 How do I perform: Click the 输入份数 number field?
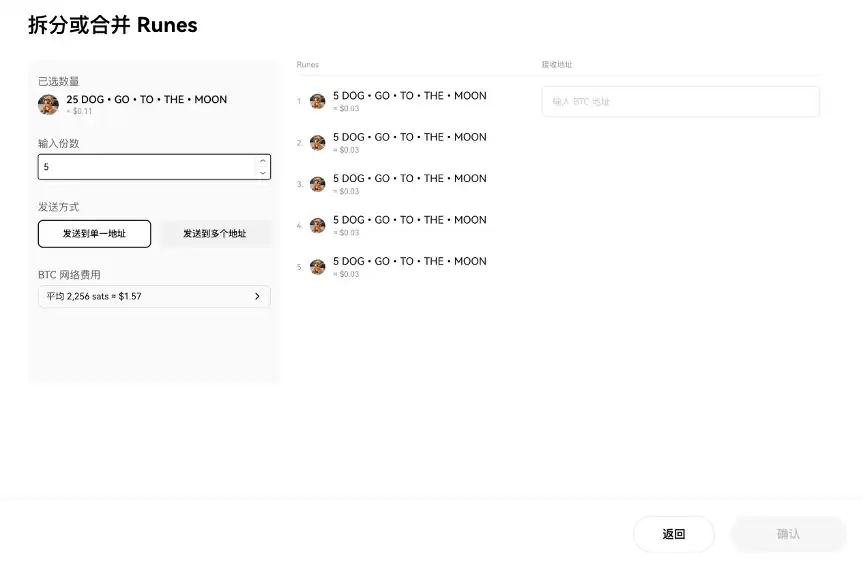pos(145,167)
